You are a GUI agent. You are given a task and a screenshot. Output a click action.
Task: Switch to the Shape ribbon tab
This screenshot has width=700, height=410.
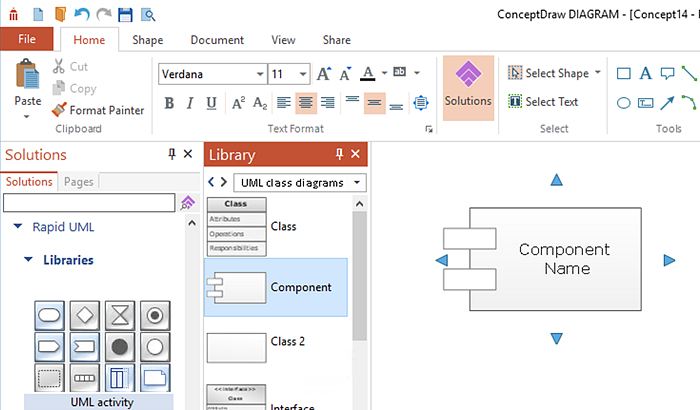[x=148, y=40]
